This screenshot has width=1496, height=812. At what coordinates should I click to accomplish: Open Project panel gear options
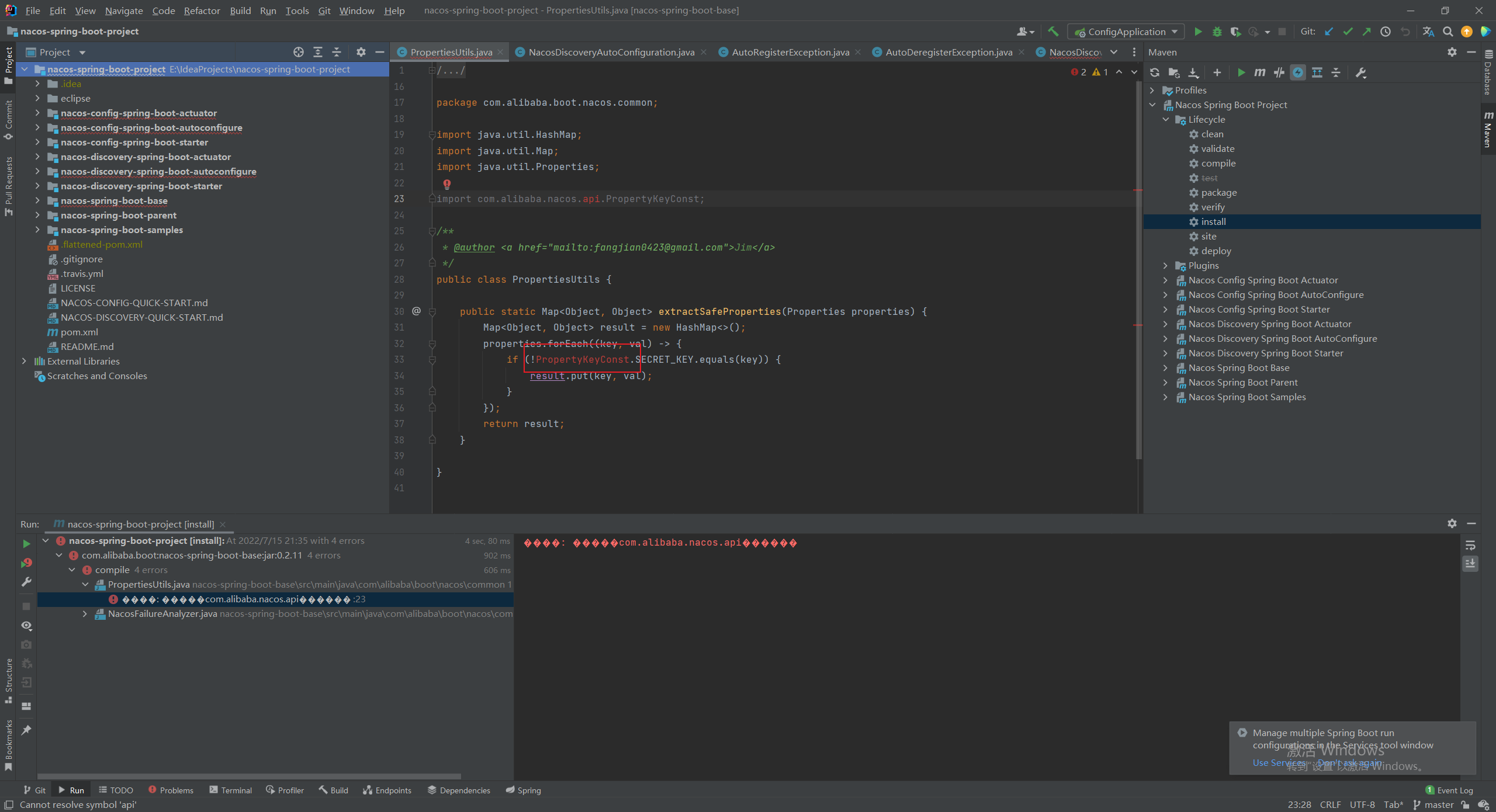tap(361, 52)
